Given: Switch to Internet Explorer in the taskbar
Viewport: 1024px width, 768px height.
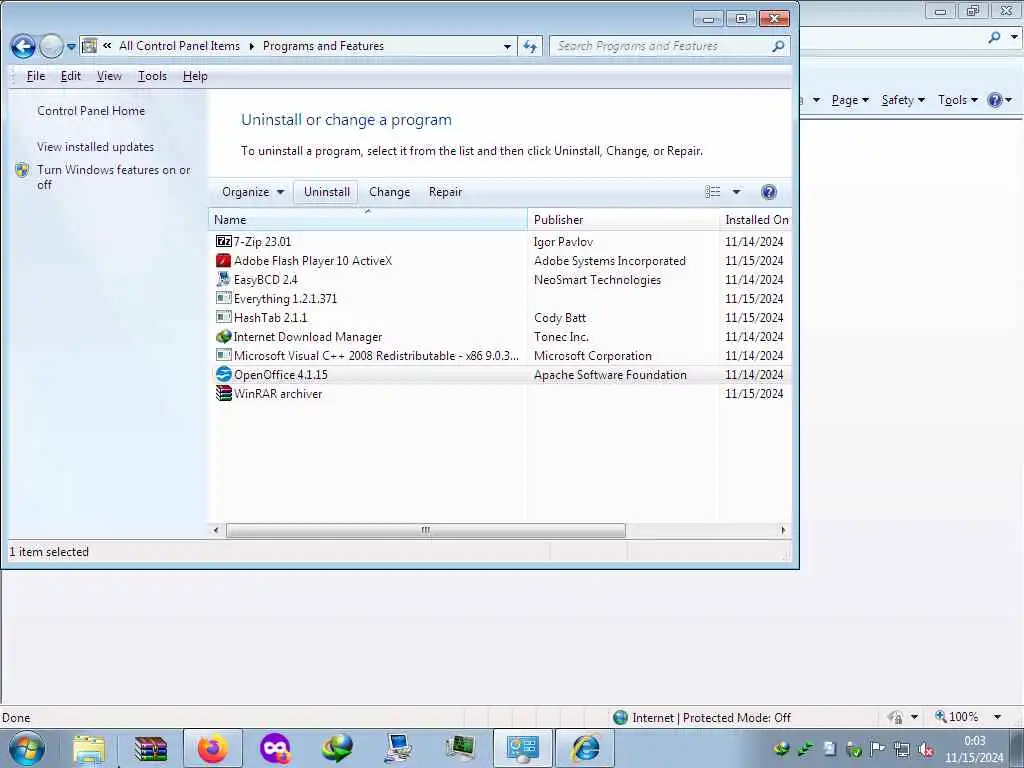Looking at the screenshot, I should click(x=585, y=748).
